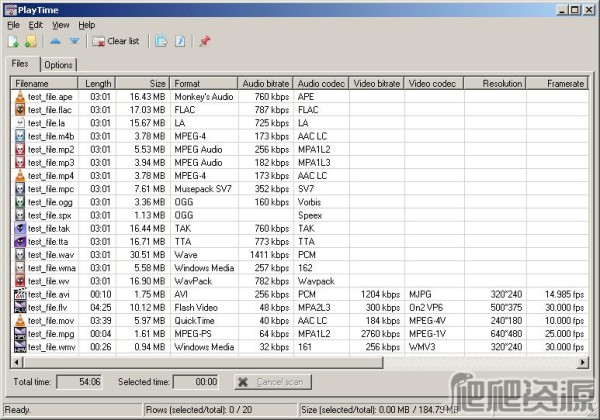
Task: Click the add folder toolbar icon
Action: (31, 41)
